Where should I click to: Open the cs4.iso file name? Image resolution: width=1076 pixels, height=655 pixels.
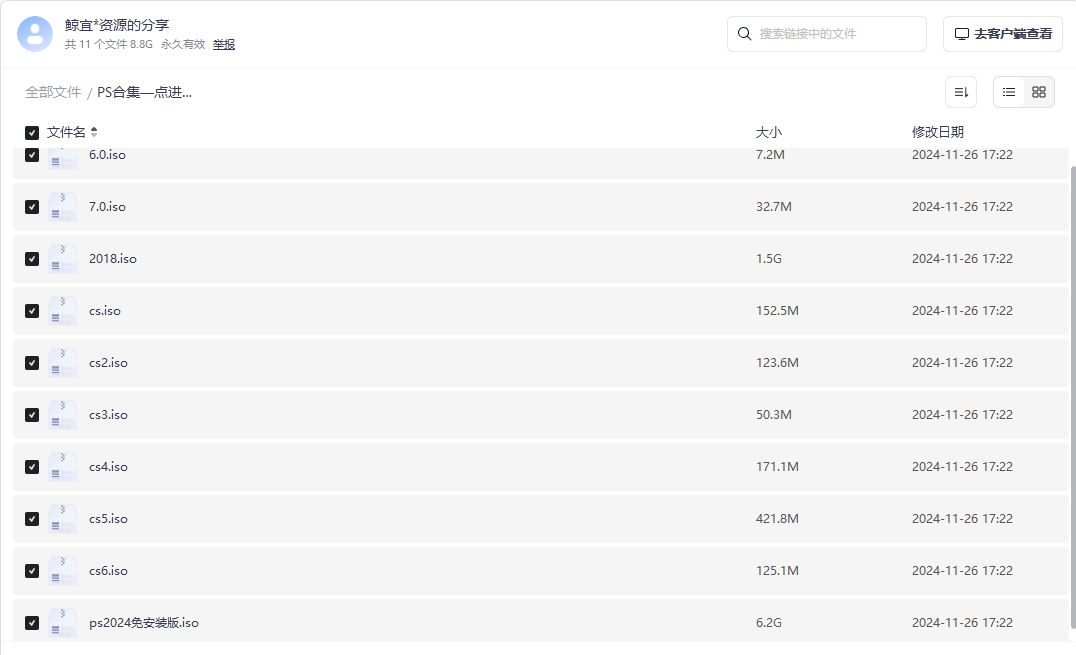pyautogui.click(x=108, y=467)
